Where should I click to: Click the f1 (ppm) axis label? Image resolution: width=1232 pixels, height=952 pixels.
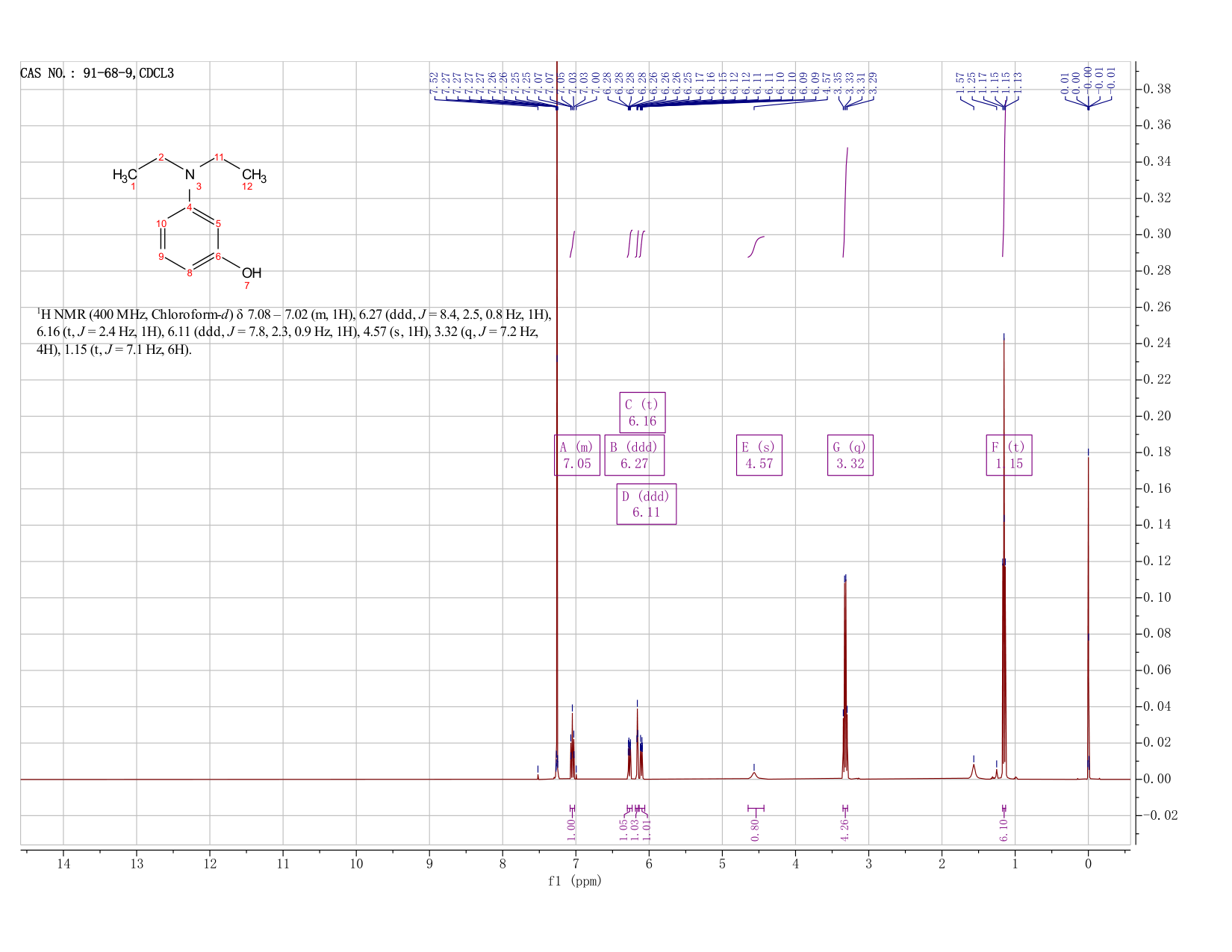click(575, 881)
